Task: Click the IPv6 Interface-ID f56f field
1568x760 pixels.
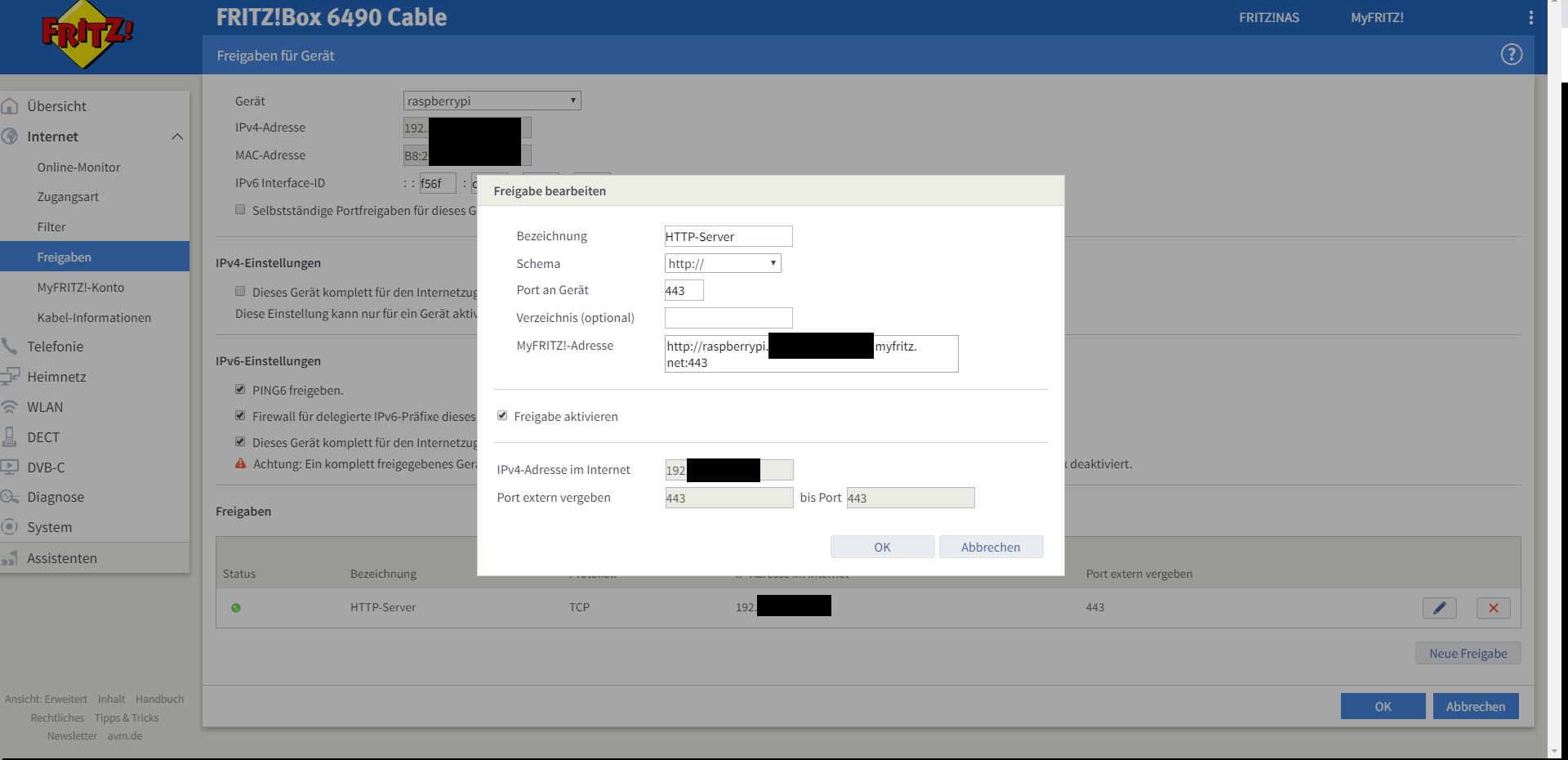Action: point(438,183)
